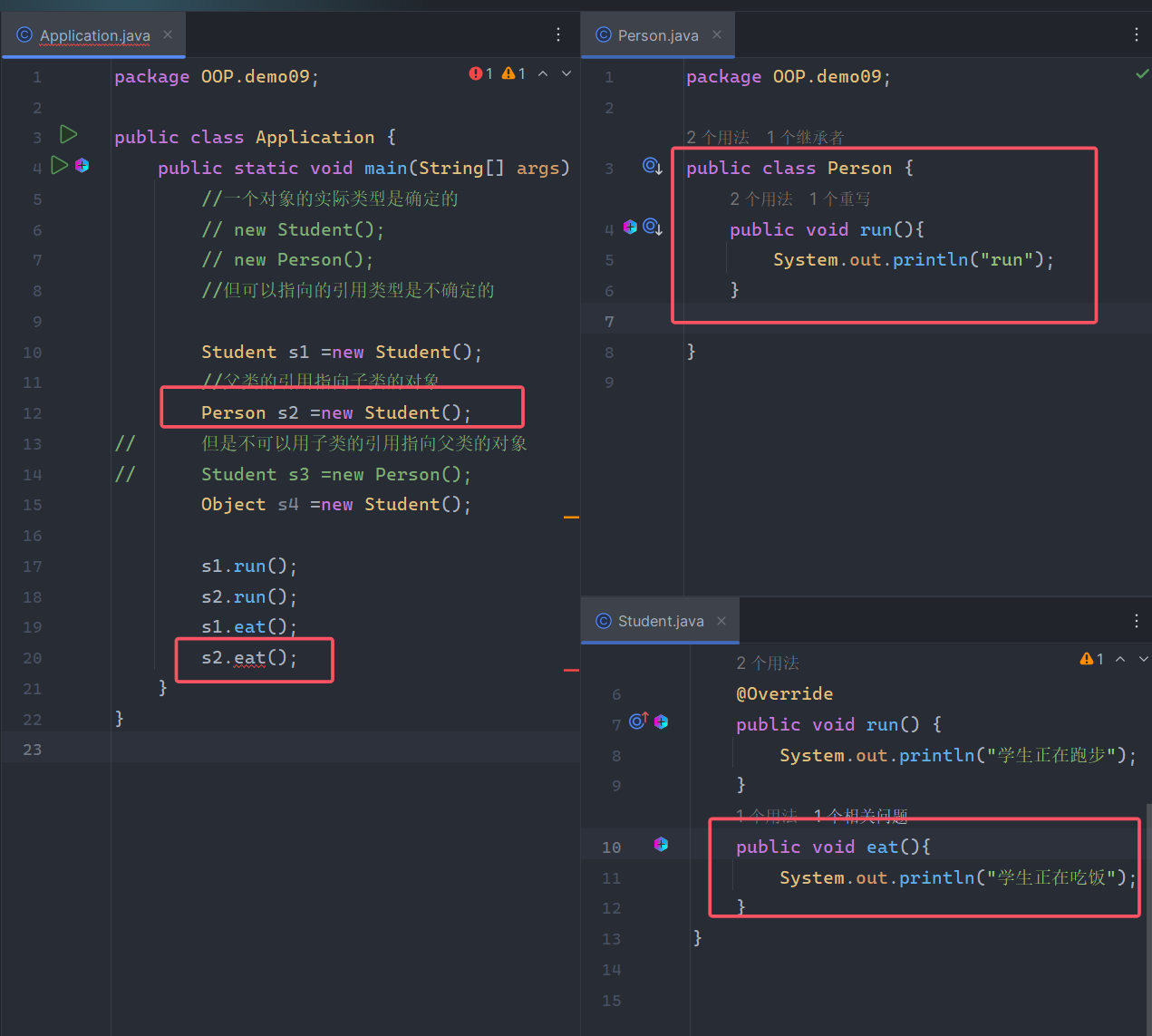
Task: Open three-dot menu of Student.java pane
Action: (x=1136, y=621)
